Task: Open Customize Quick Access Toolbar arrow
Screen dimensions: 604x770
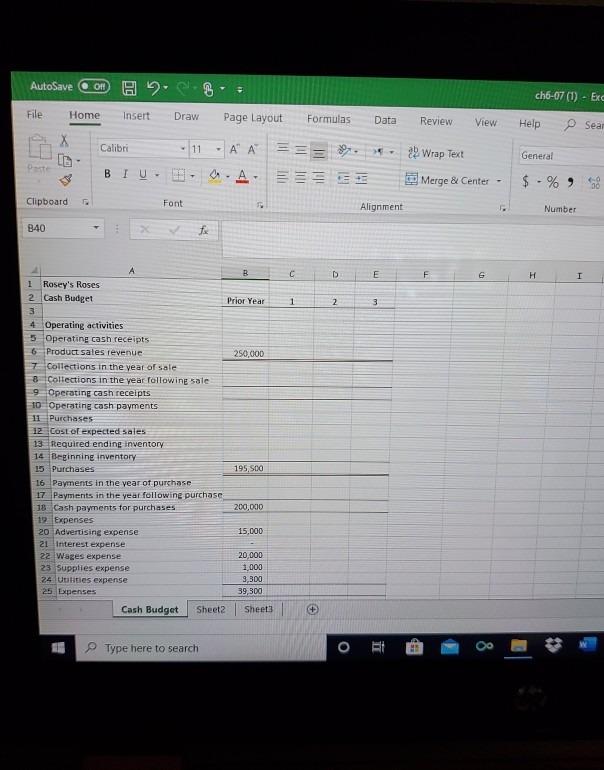Action: point(240,90)
